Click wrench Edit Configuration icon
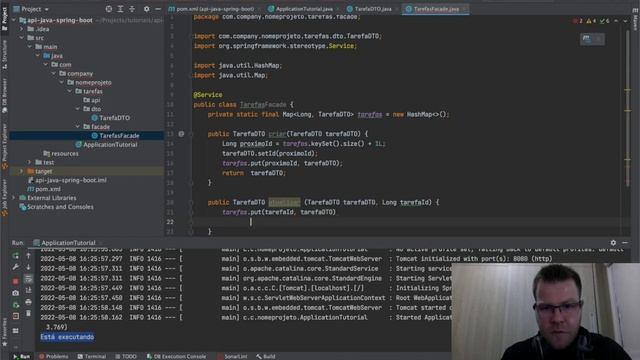 coord(16,267)
